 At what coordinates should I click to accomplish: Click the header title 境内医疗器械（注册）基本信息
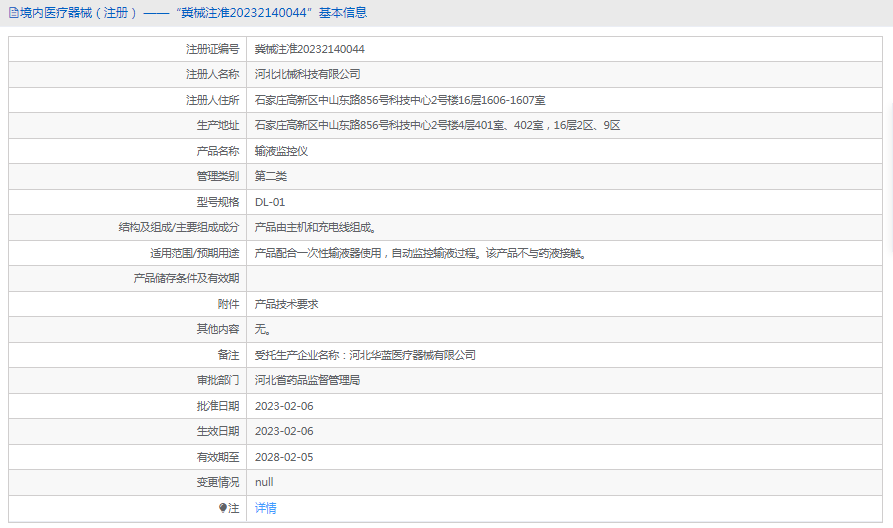tap(194, 13)
